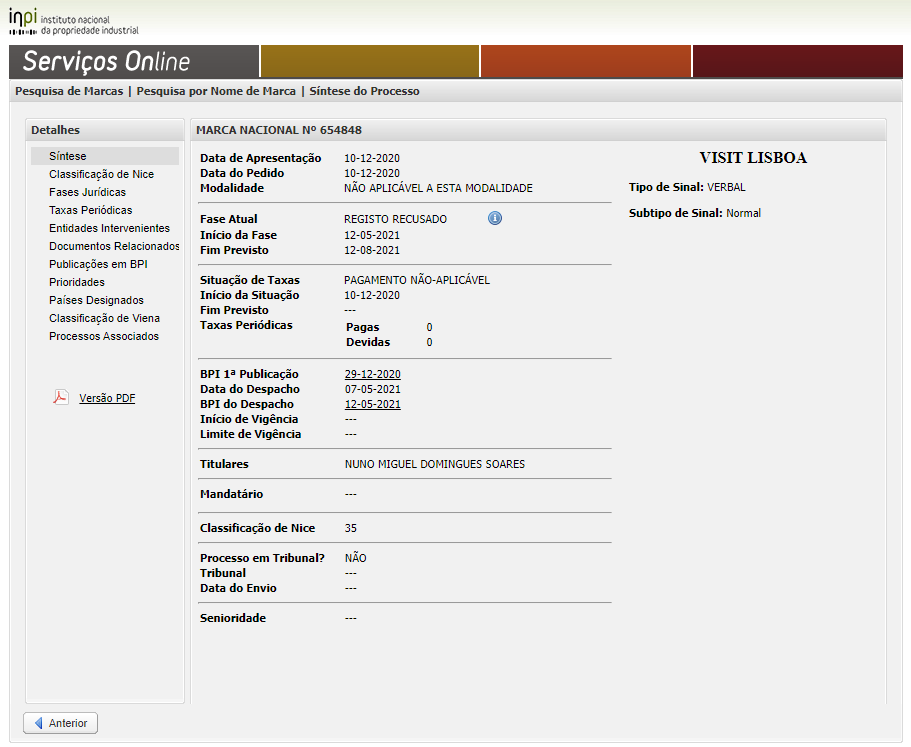This screenshot has width=911, height=747.
Task: Select Documentos Relacionados in the sidebar
Action: (x=114, y=246)
